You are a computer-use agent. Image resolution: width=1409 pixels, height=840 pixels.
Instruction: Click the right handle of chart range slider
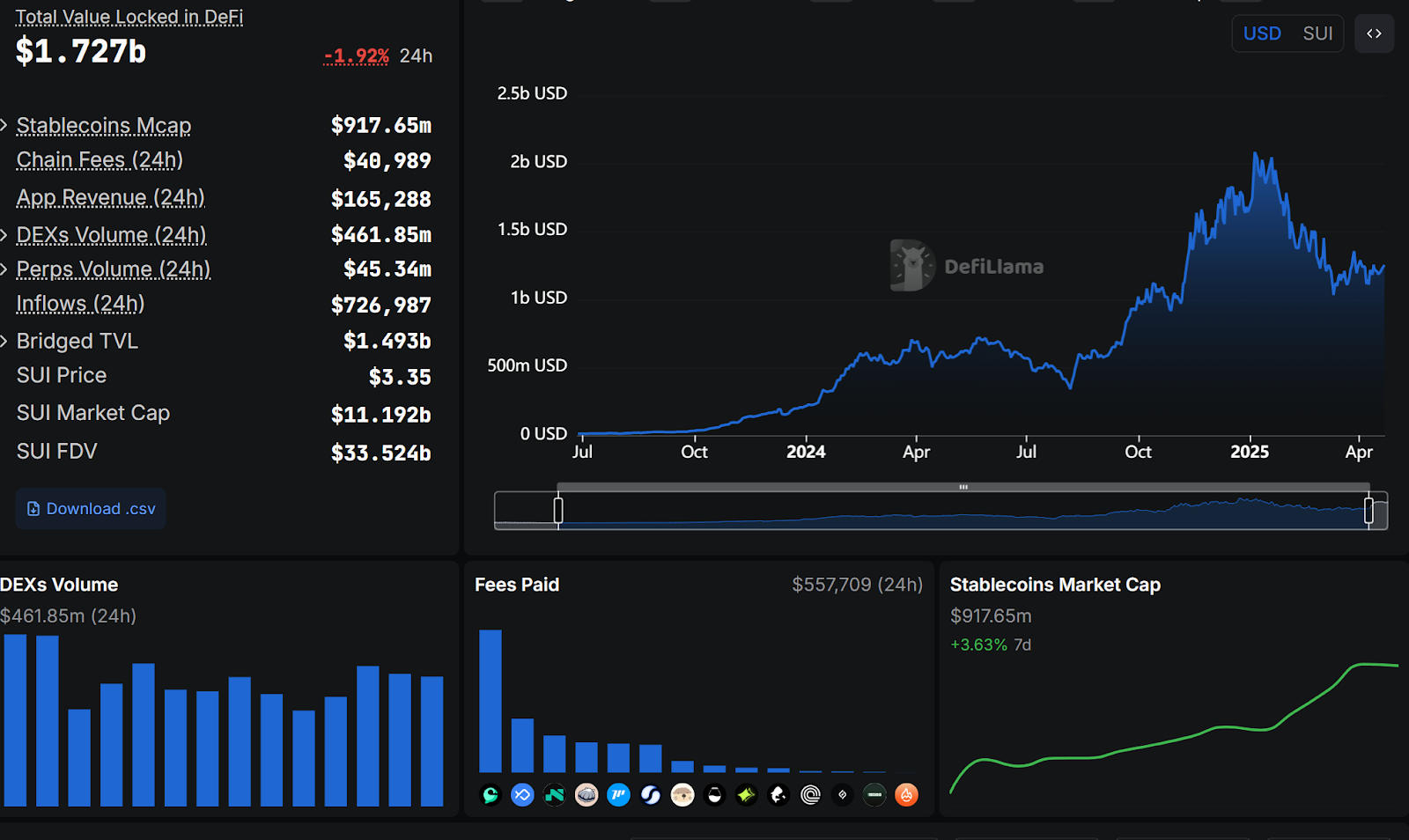(x=1368, y=510)
